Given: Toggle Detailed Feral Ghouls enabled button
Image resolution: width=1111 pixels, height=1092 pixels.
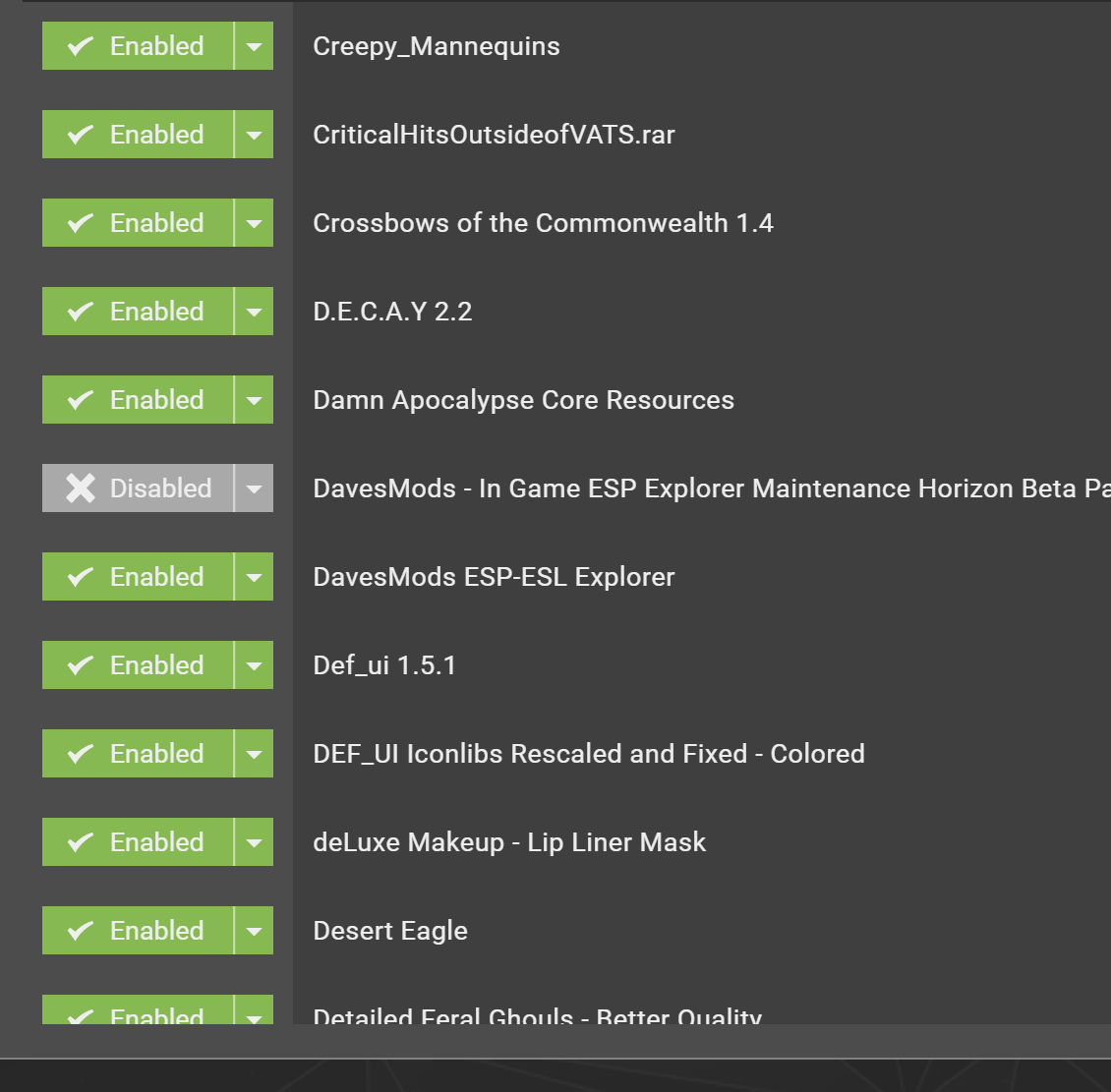Looking at the screenshot, I should pos(138,1009).
